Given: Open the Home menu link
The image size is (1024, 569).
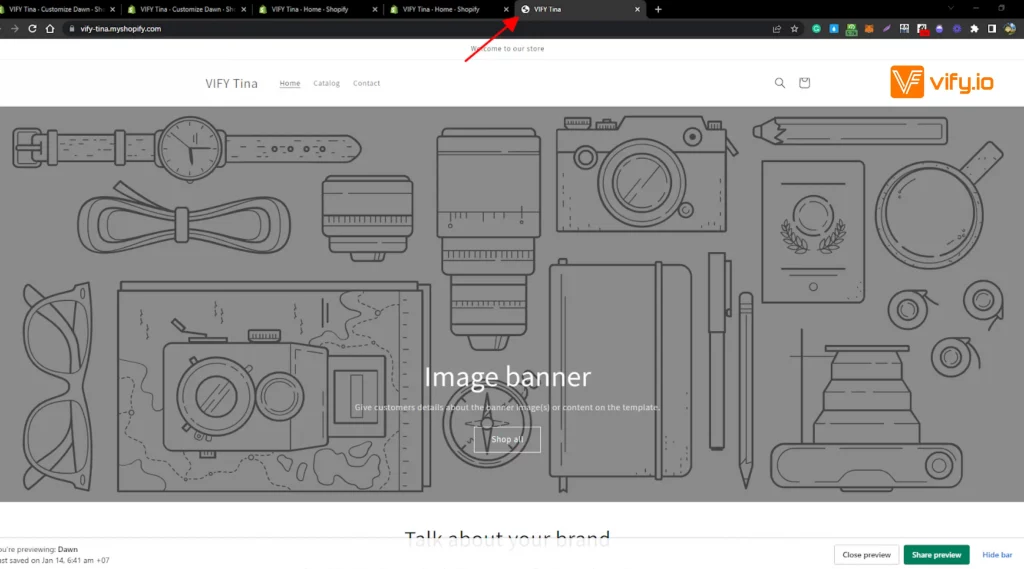Looking at the screenshot, I should point(290,83).
